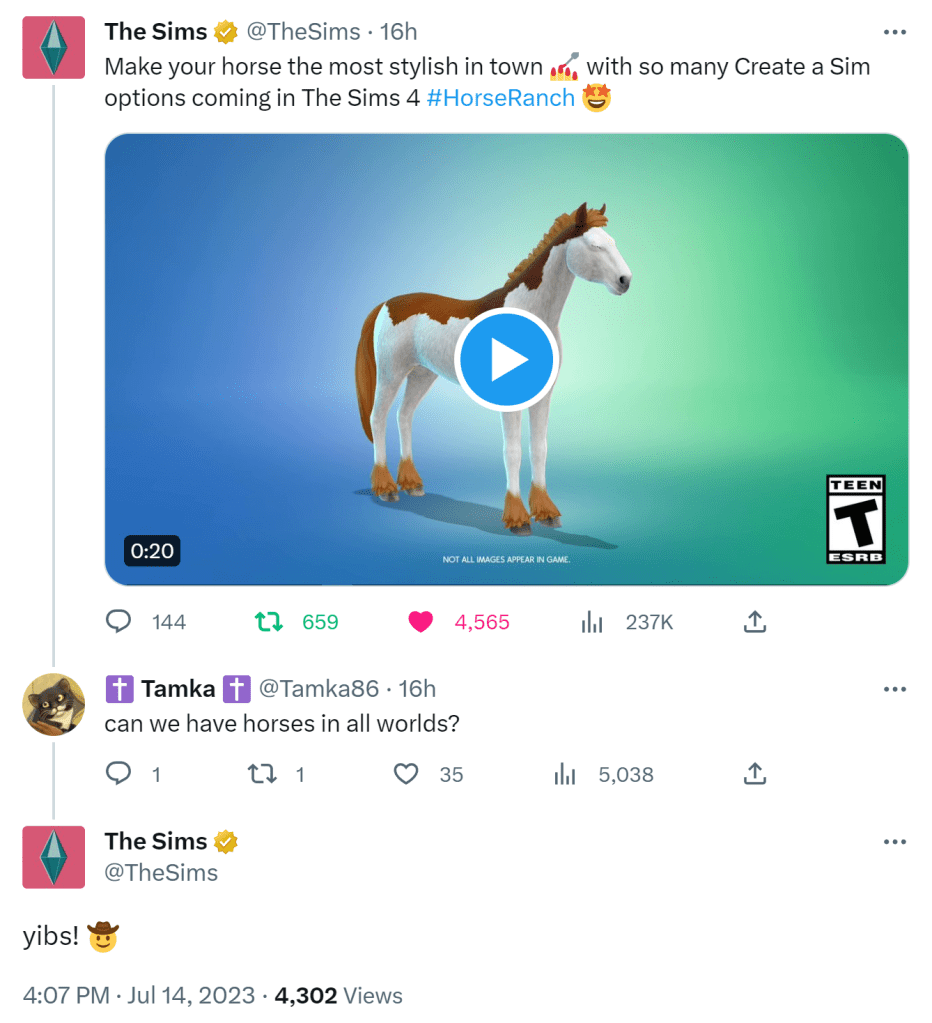Open more options on top tweet
The width and height of the screenshot is (932, 1023).
pyautogui.click(x=894, y=32)
